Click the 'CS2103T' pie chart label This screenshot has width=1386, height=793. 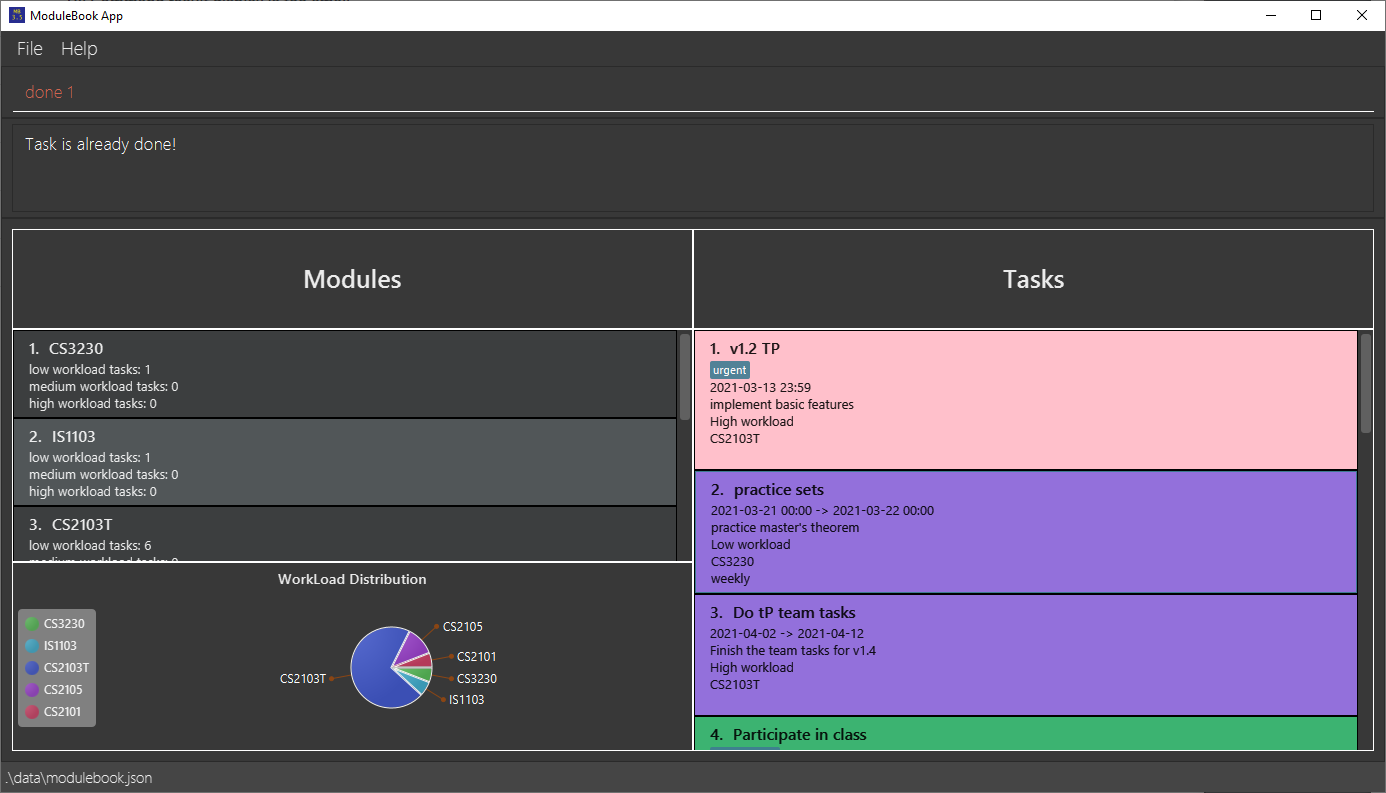[303, 679]
